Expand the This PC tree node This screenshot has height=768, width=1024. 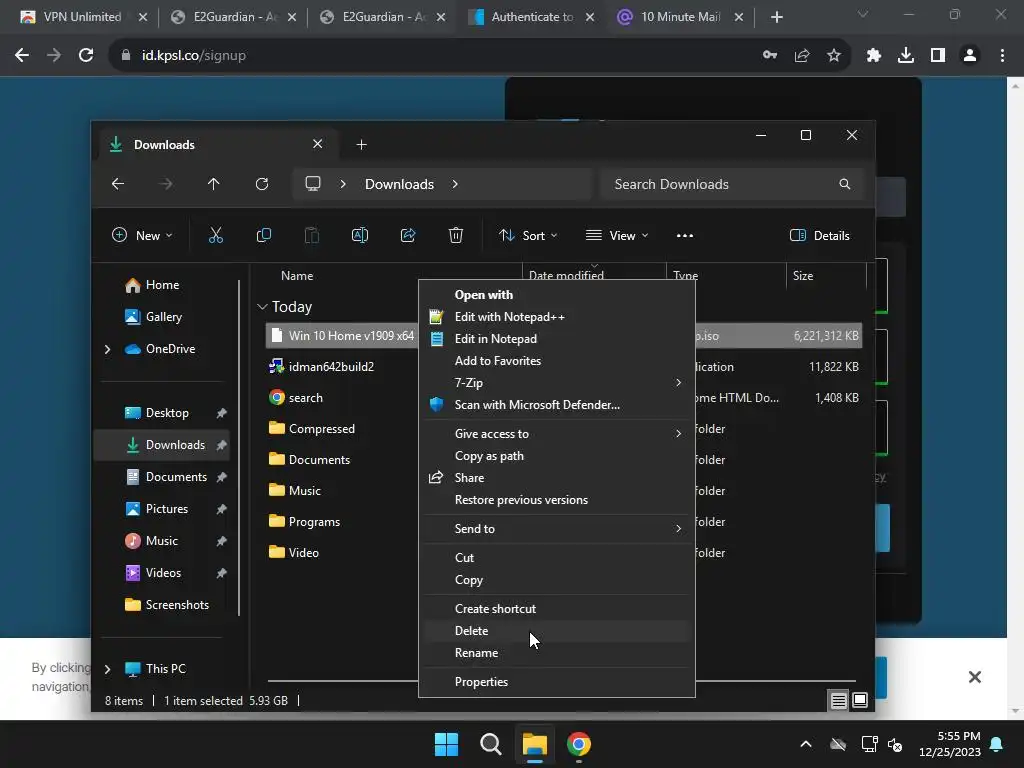pyautogui.click(x=108, y=669)
